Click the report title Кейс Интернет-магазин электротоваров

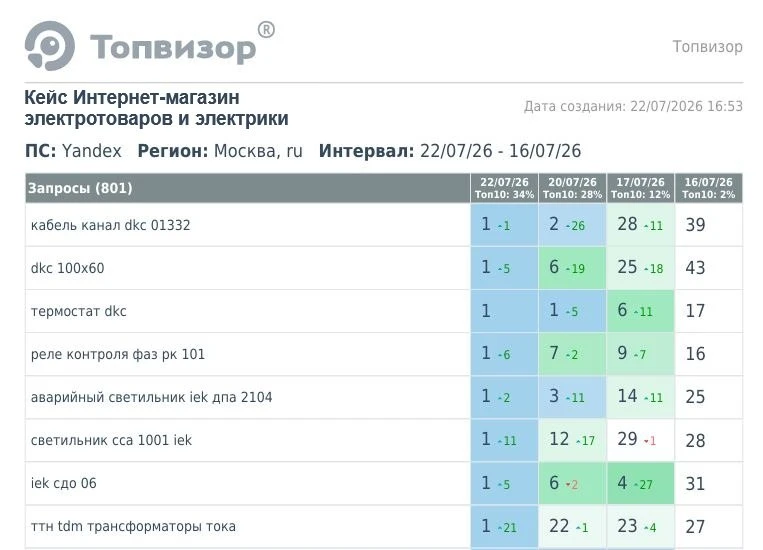[156, 108]
